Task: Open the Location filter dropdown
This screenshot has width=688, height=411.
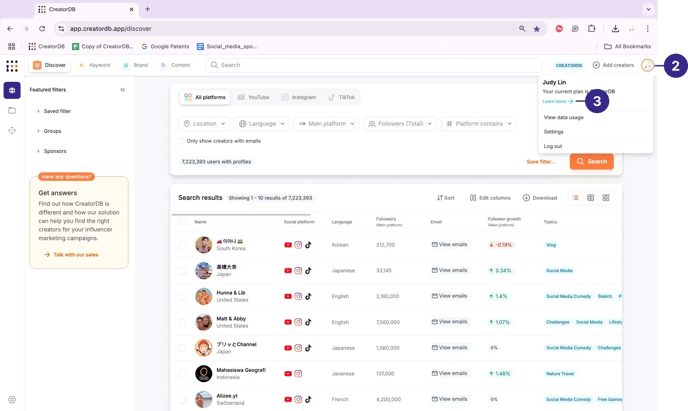Action: tap(204, 124)
